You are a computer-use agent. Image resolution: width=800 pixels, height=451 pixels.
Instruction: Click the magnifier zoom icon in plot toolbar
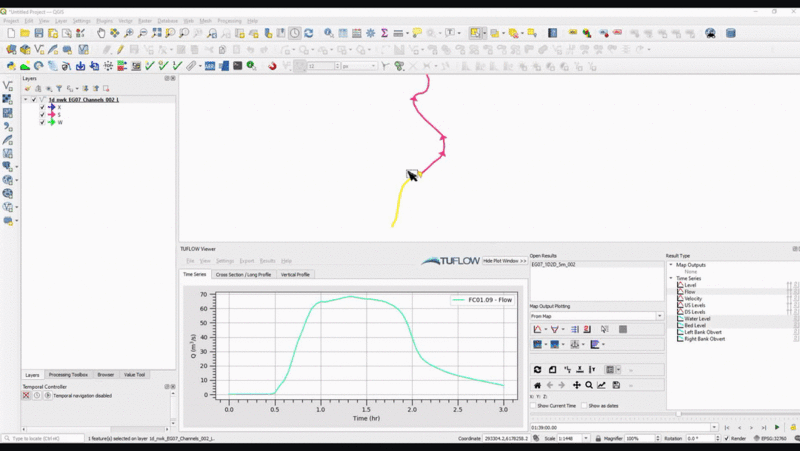(x=589, y=385)
